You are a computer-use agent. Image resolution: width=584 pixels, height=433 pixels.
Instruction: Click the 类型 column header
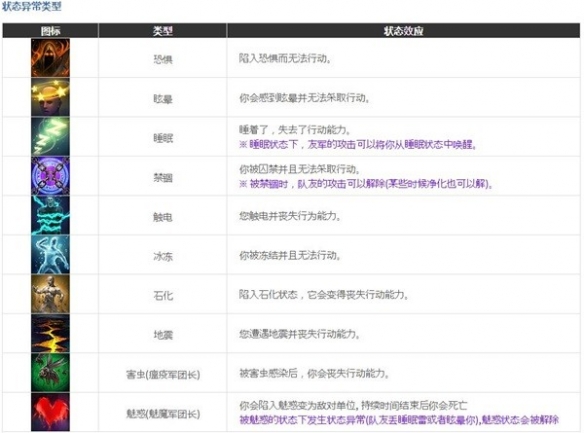163,31
